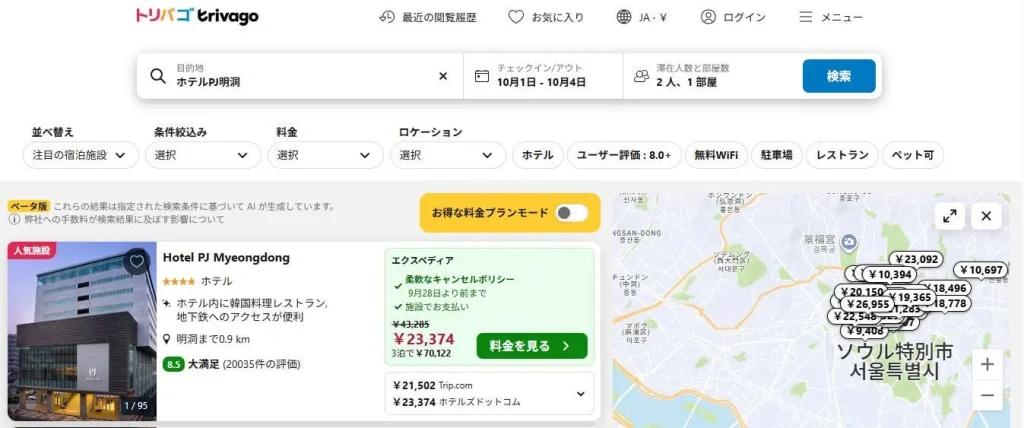Click the 8.5 rating badge
Viewport: 1024px width, 428px height.
click(173, 364)
